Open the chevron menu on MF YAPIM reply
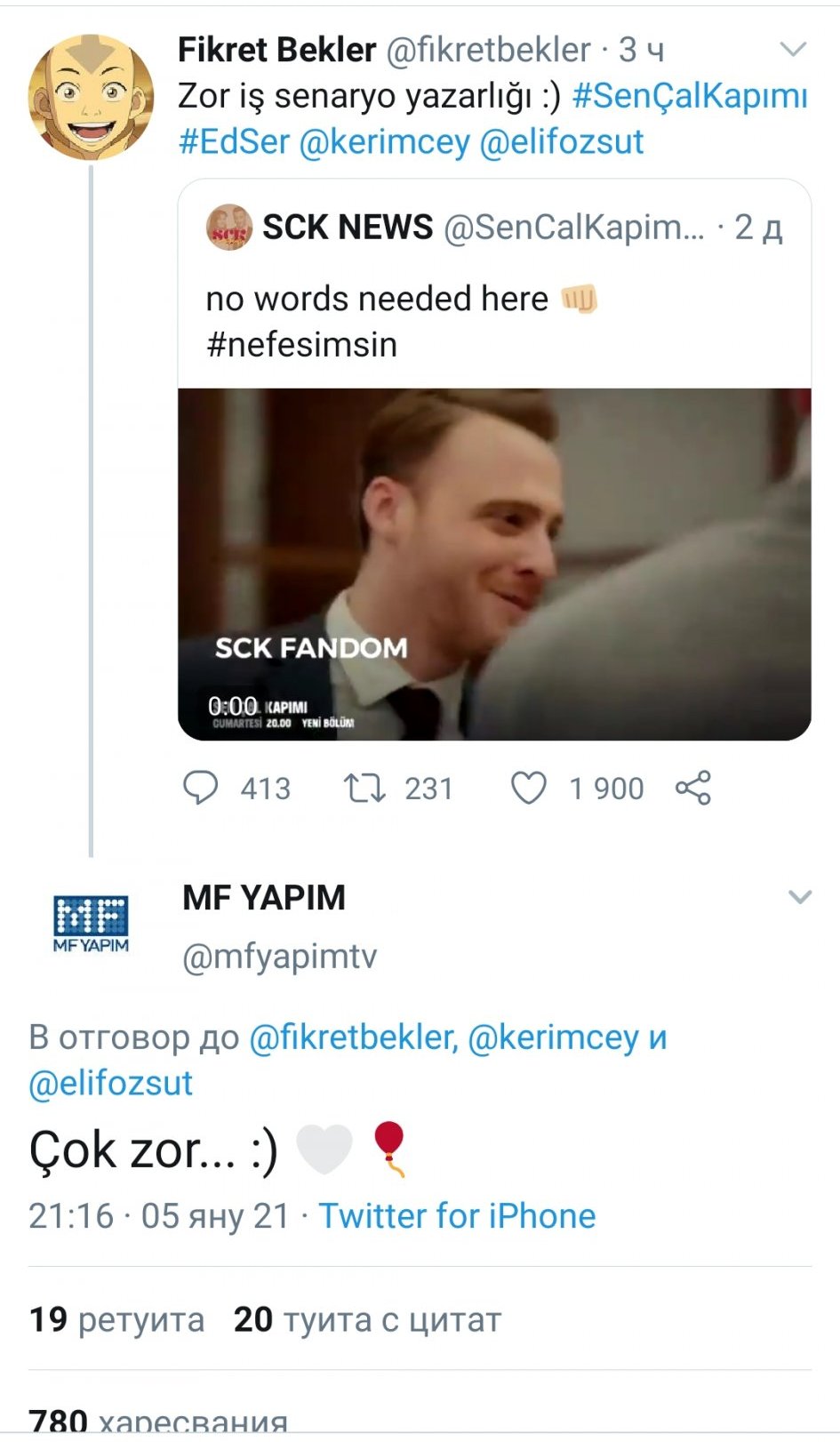The image size is (840, 1442). [x=800, y=897]
